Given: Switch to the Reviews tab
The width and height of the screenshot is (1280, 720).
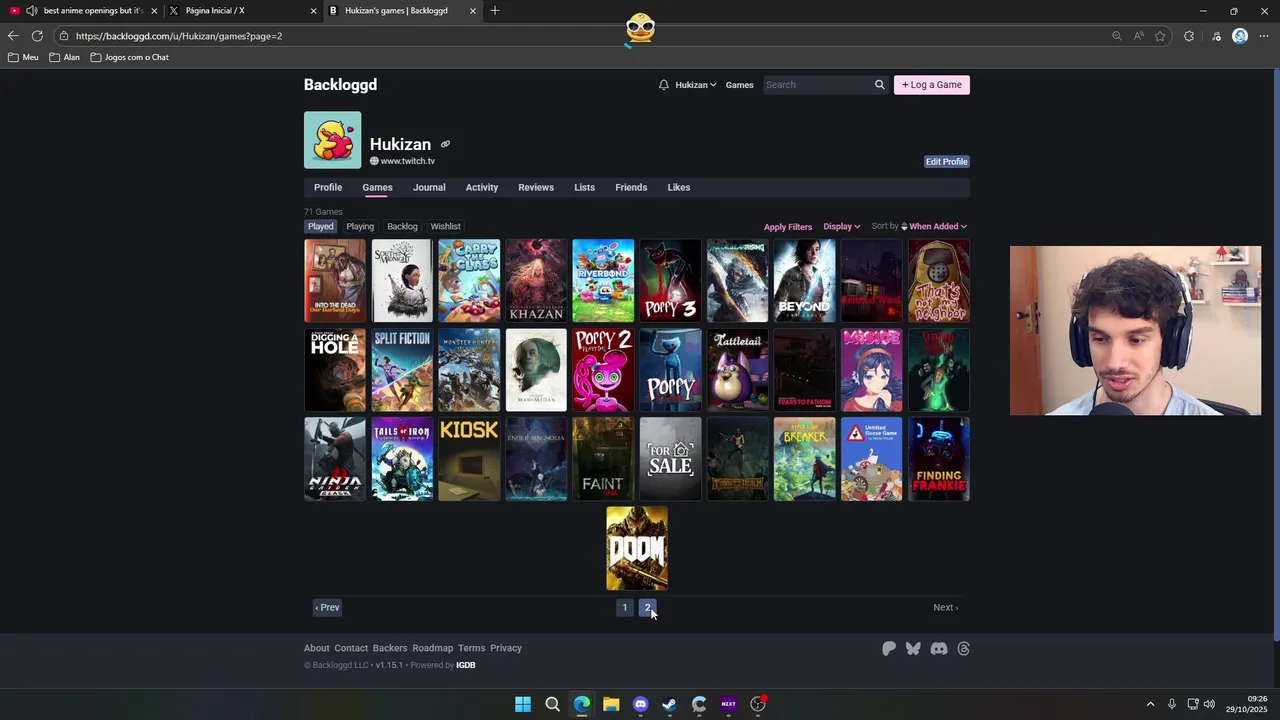Looking at the screenshot, I should (x=536, y=188).
